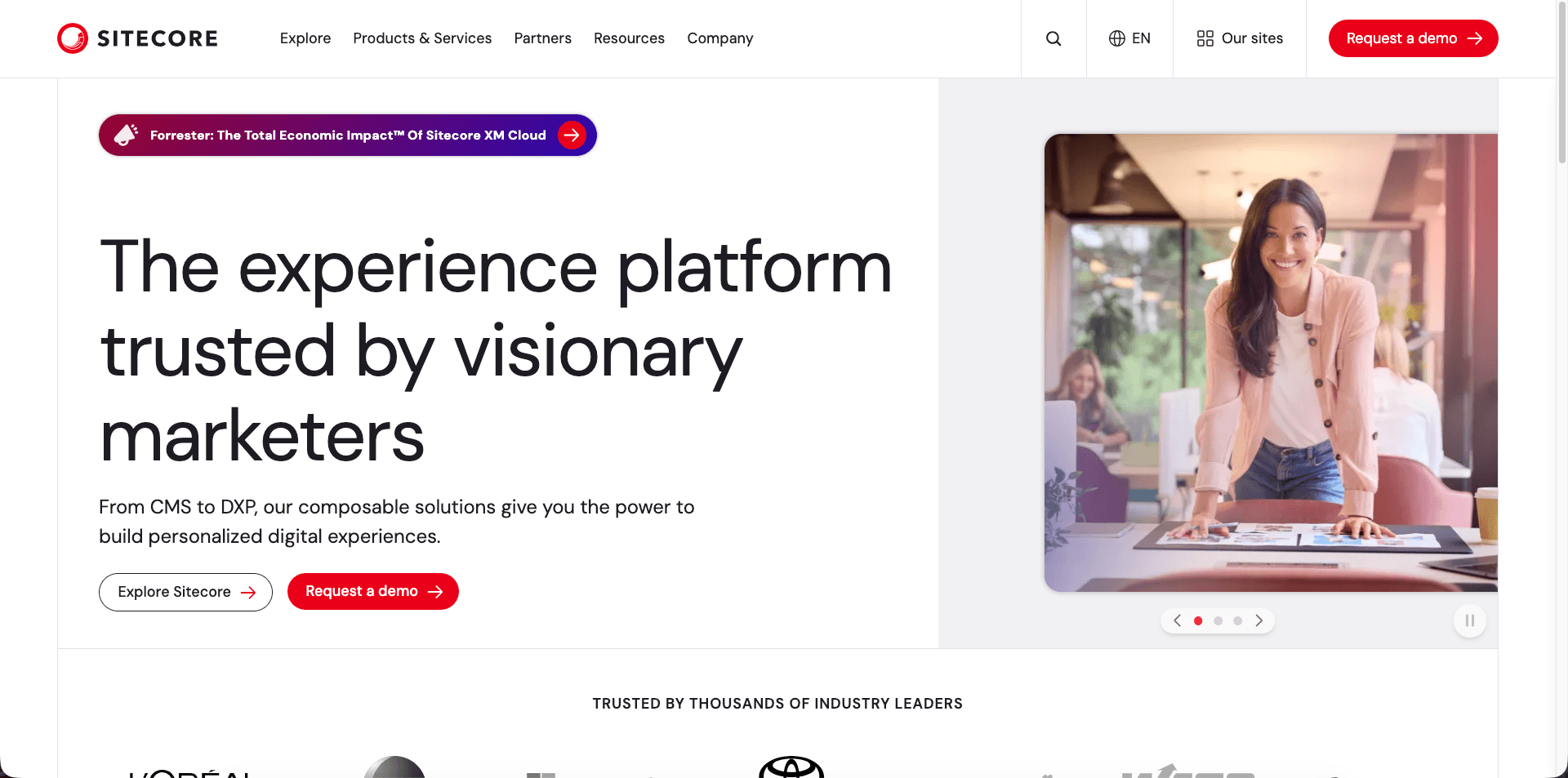Select the third carousel dot
Screen dimensions: 1568x778
pyautogui.click(x=1238, y=621)
